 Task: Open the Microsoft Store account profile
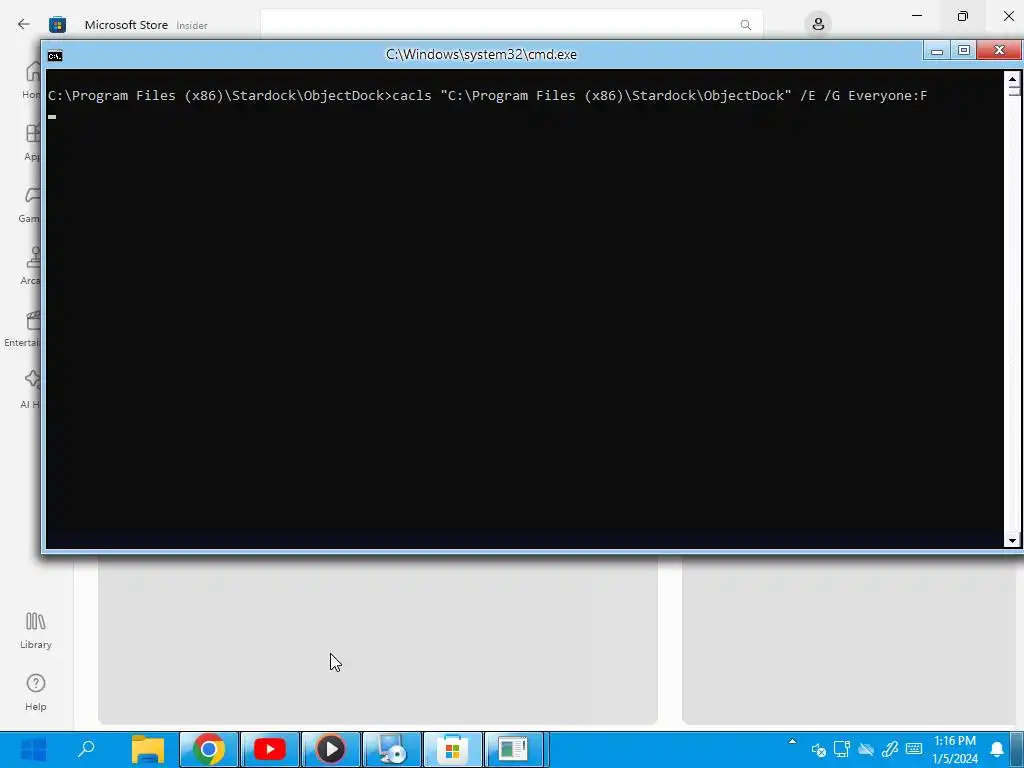818,25
